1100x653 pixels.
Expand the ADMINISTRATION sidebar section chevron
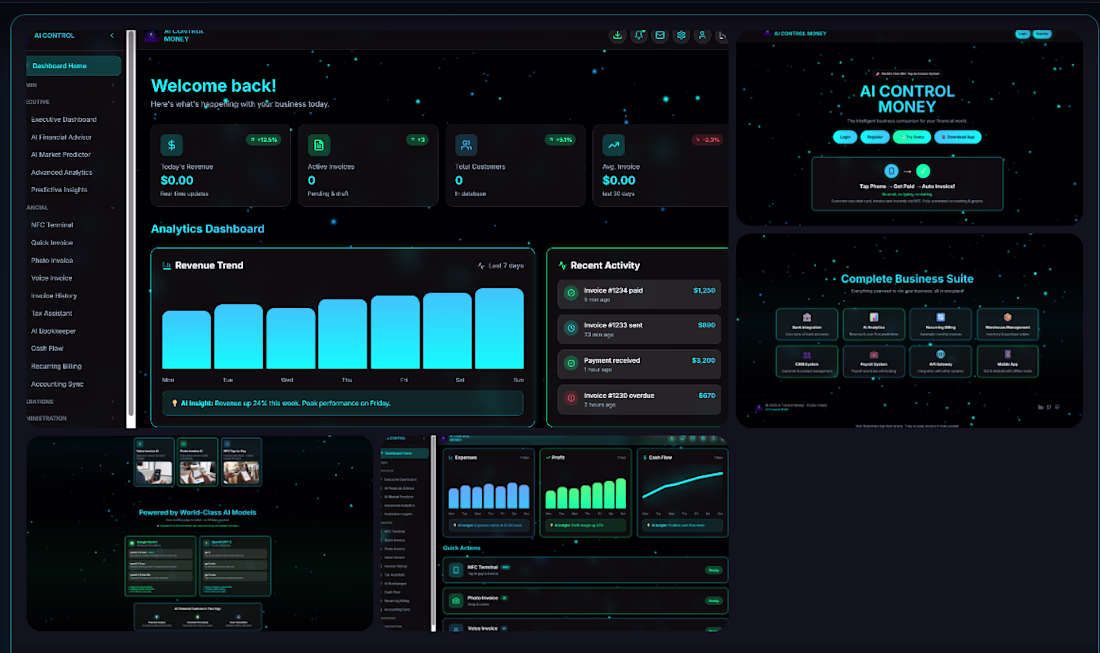[112, 418]
